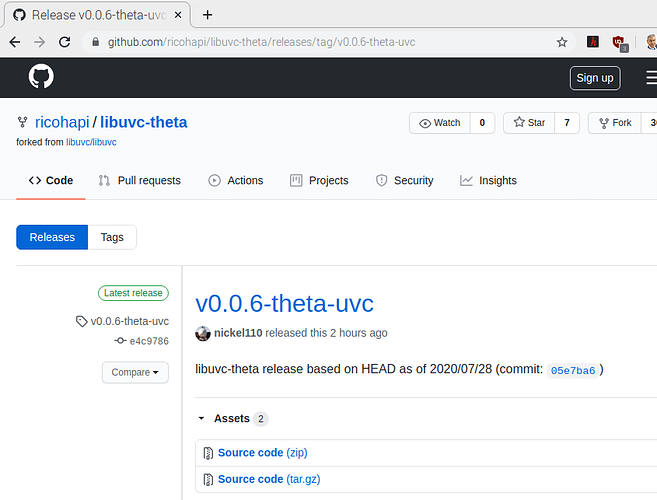Switch to the Code tab

[51, 181]
